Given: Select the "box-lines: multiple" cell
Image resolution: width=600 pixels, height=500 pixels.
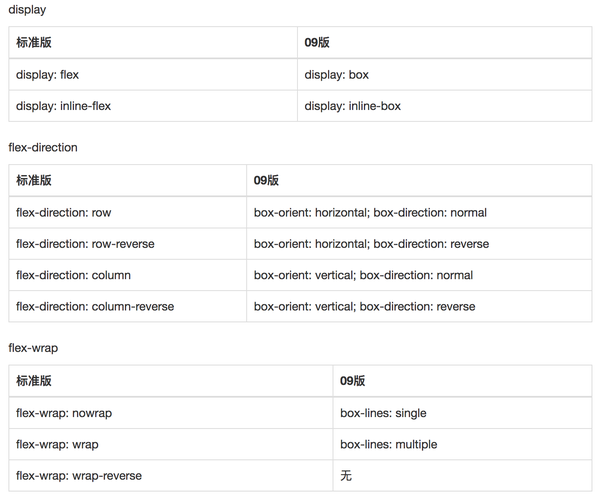Looking at the screenshot, I should point(388,444).
